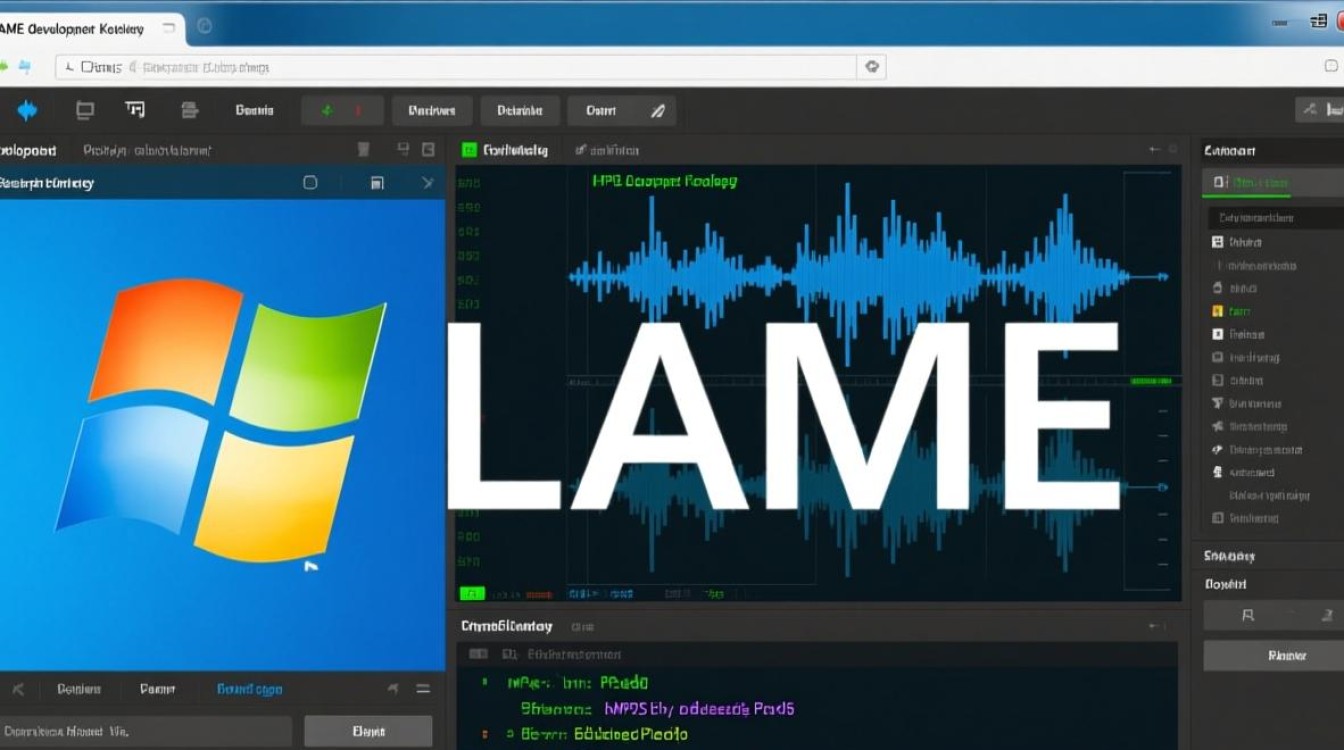The height and width of the screenshot is (750, 1344).
Task: Switch to the Designs tab at the bottom left
Action: tap(78, 689)
